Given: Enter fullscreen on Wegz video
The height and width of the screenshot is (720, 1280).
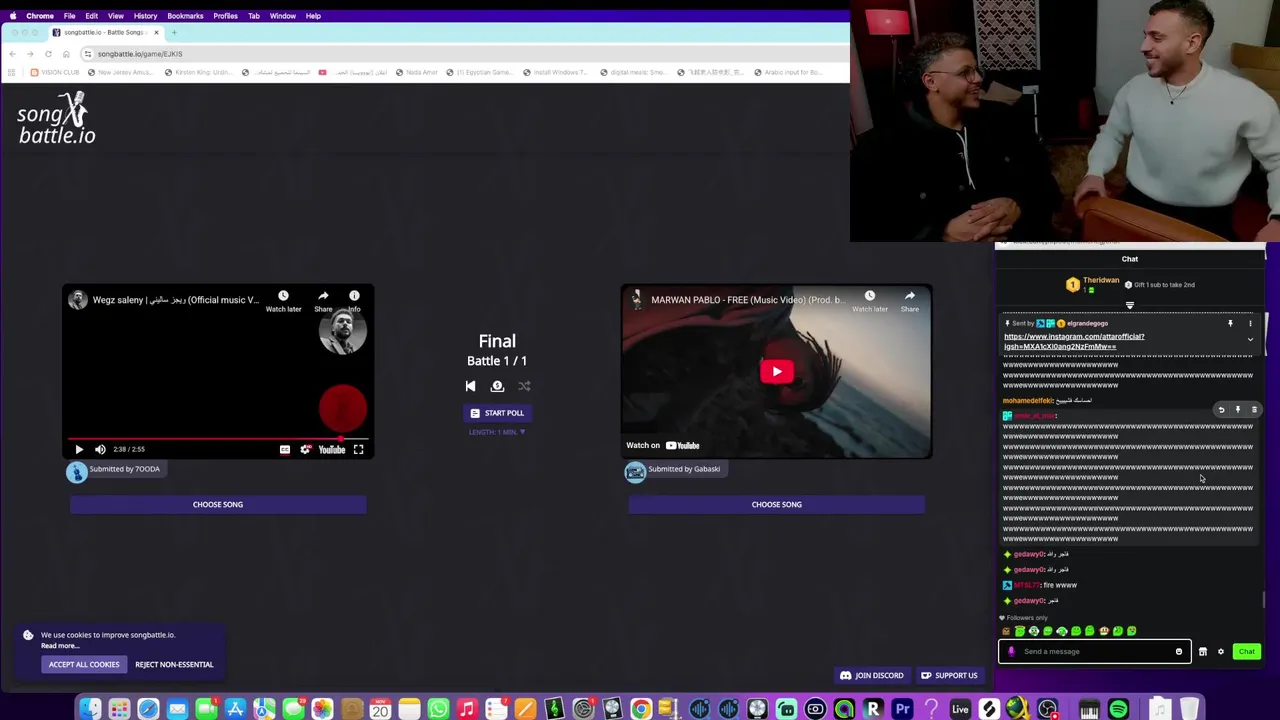Looking at the screenshot, I should [x=359, y=449].
